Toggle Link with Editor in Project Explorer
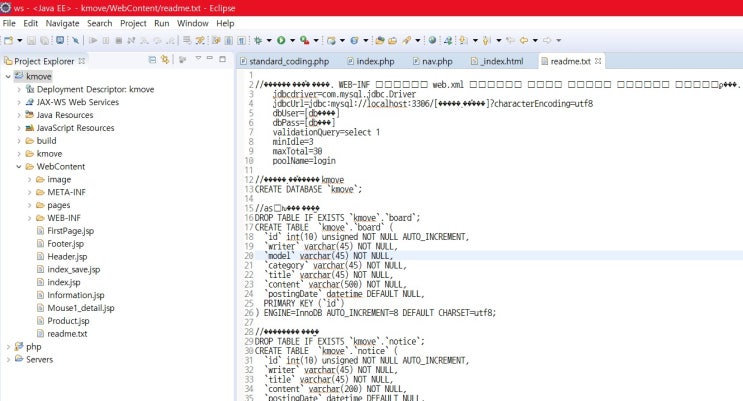 [165, 60]
